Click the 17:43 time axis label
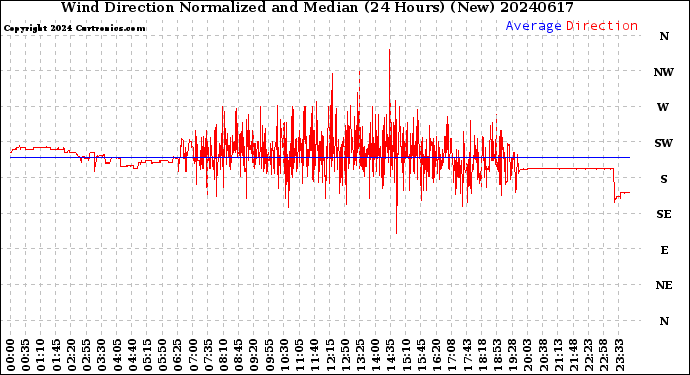 [x=467, y=355]
